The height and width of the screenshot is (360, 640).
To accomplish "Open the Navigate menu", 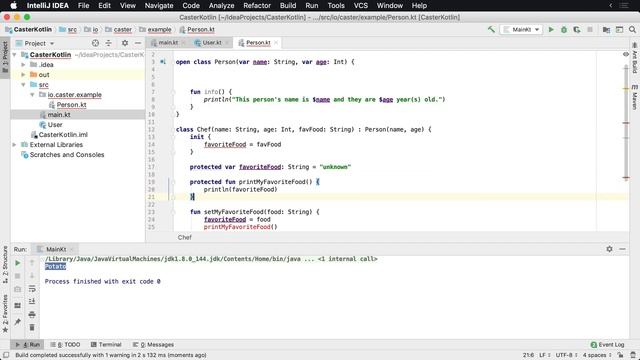I will 159,5.
